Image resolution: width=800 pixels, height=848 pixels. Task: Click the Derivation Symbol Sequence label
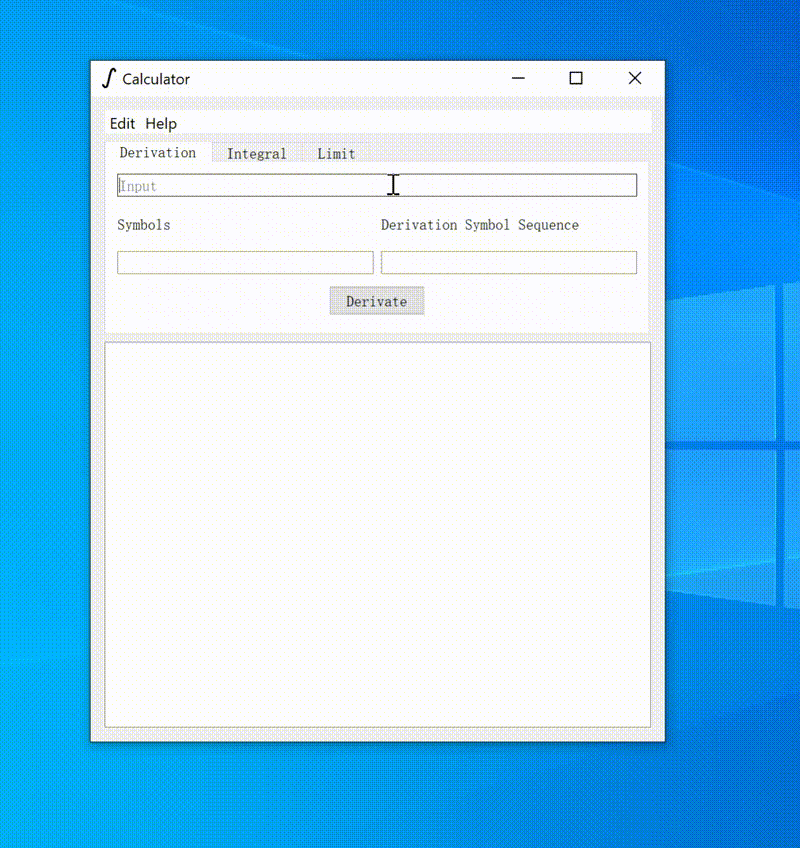[x=480, y=225]
